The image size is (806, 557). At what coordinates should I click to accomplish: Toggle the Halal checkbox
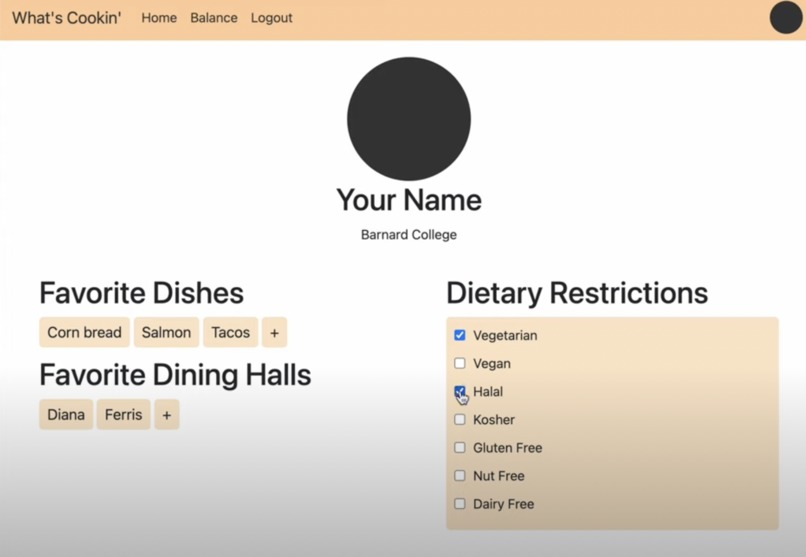coord(460,392)
